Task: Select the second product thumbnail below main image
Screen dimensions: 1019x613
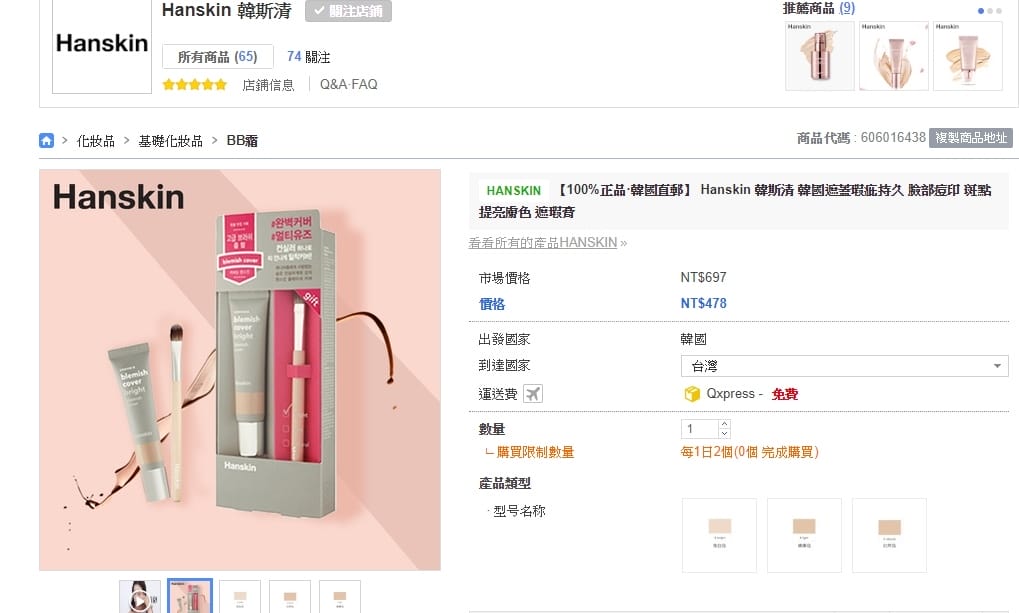Action: point(190,597)
